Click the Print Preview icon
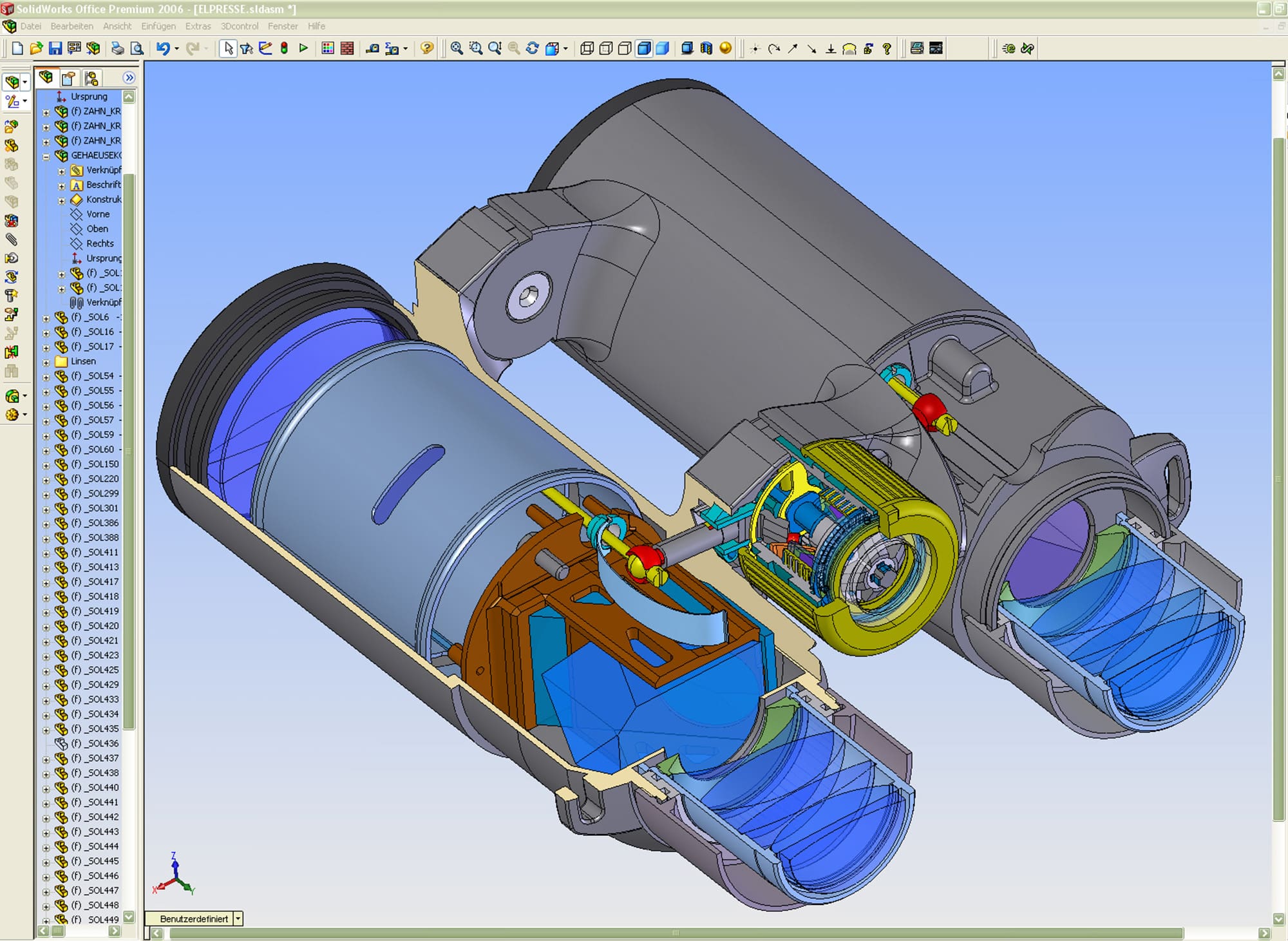The height and width of the screenshot is (941, 1288). tap(137, 48)
